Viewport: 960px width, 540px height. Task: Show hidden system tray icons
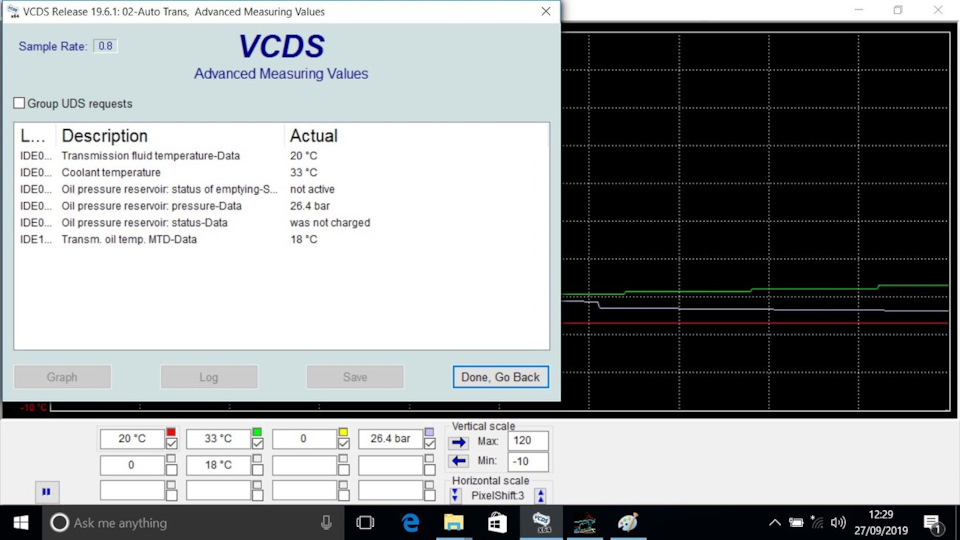coord(774,523)
